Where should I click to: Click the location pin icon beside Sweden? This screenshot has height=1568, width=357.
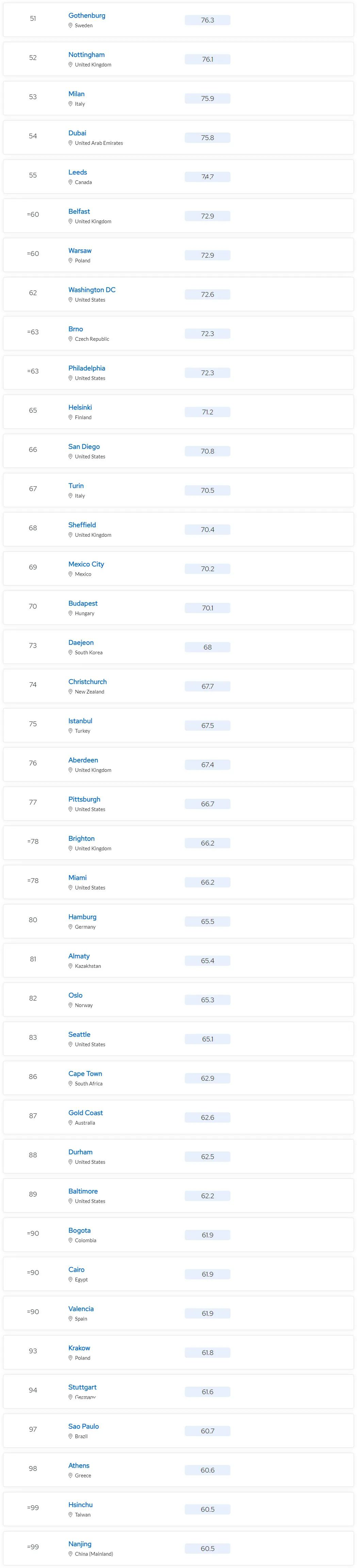tap(70, 26)
